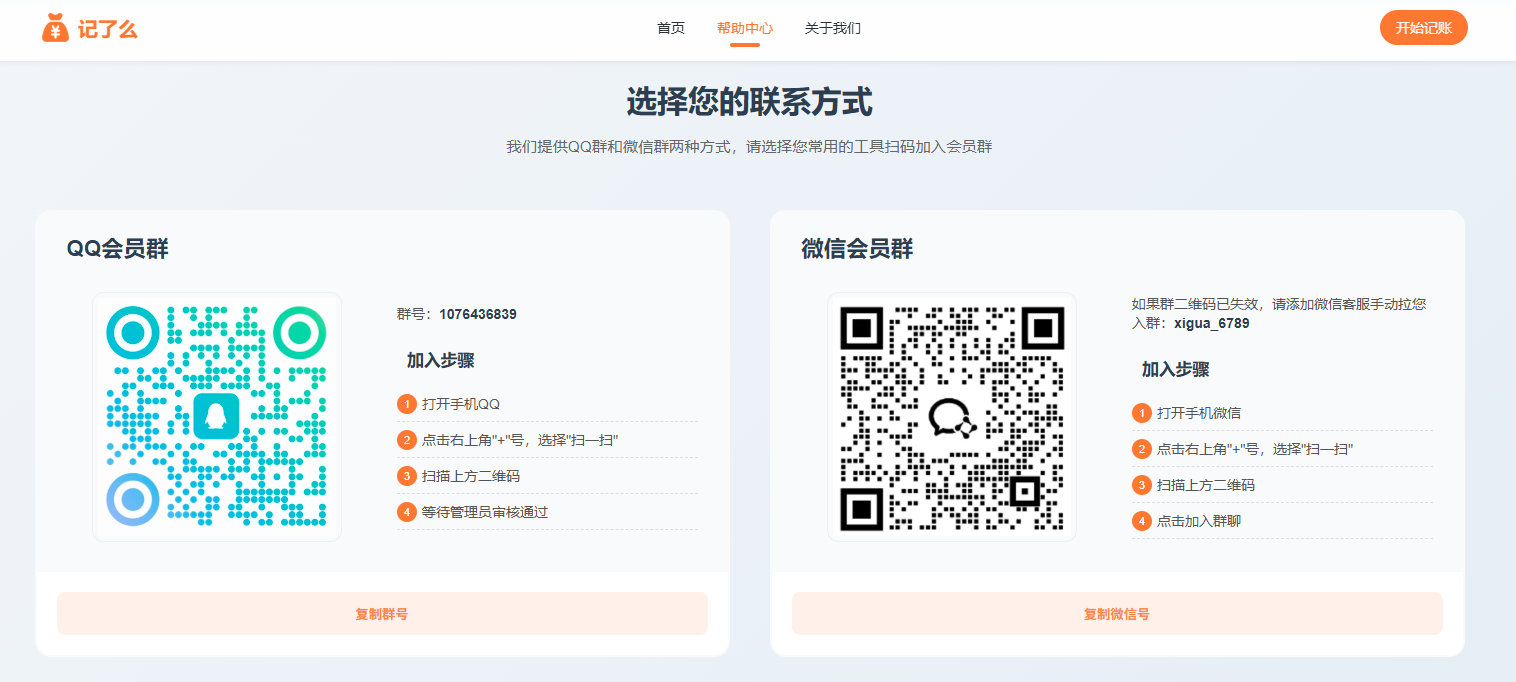Click 加入步骤 heading in the WeChat card
The image size is (1516, 682).
click(x=1175, y=370)
